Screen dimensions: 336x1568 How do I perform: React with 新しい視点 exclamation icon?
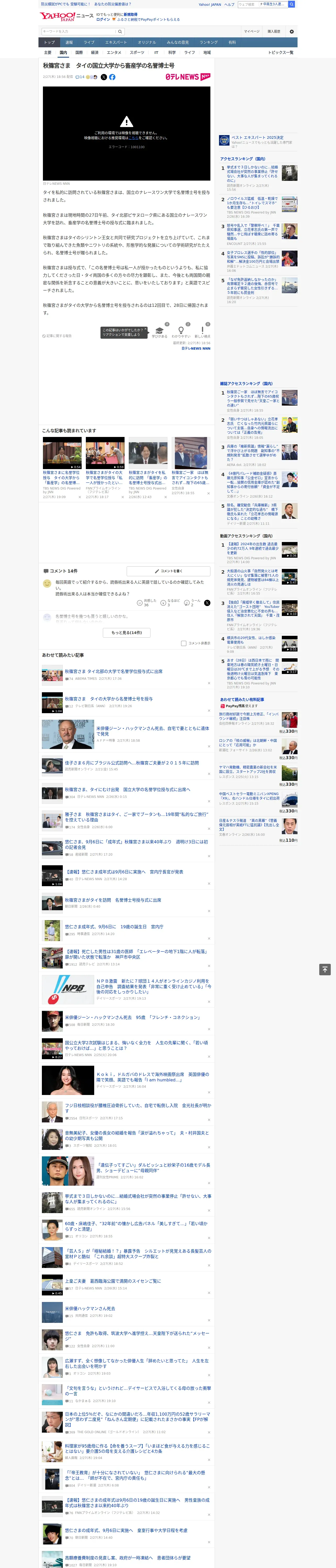pos(203,331)
